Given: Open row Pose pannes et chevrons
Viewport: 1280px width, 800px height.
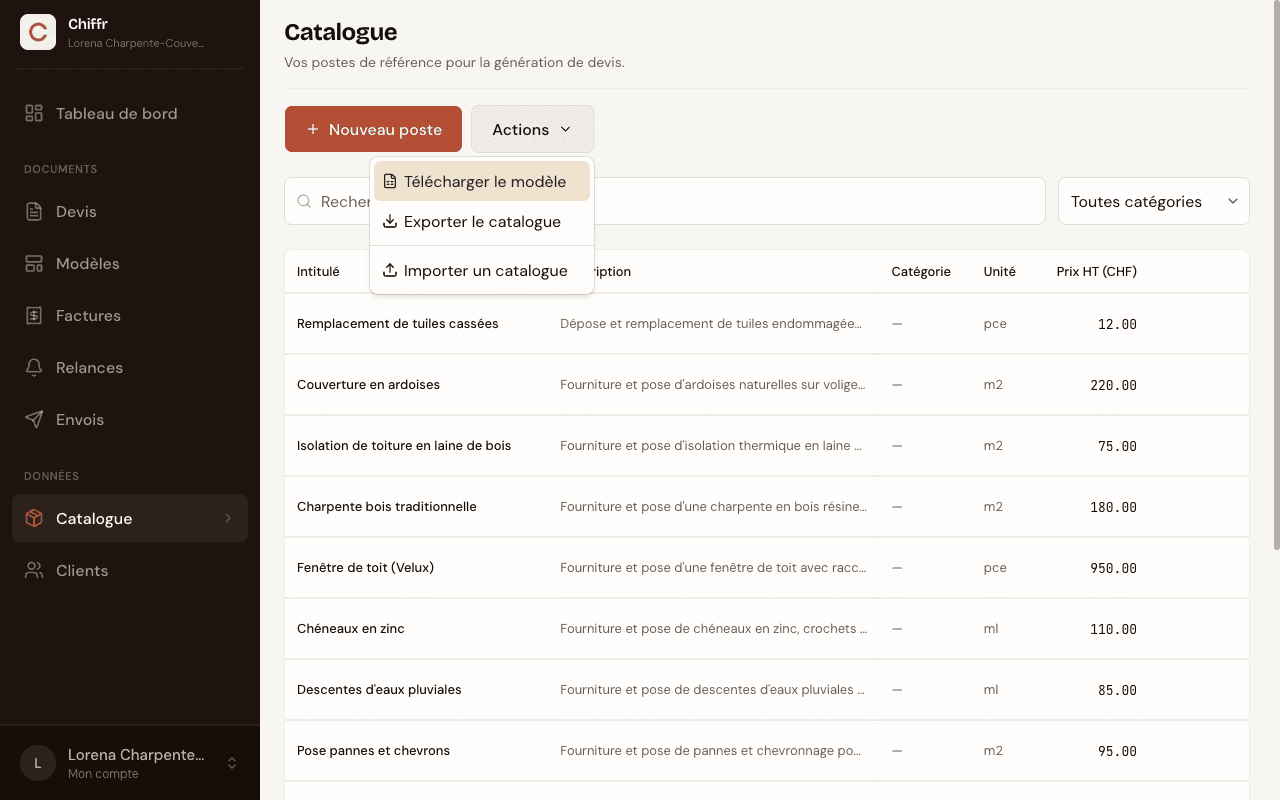Looking at the screenshot, I should (x=767, y=751).
